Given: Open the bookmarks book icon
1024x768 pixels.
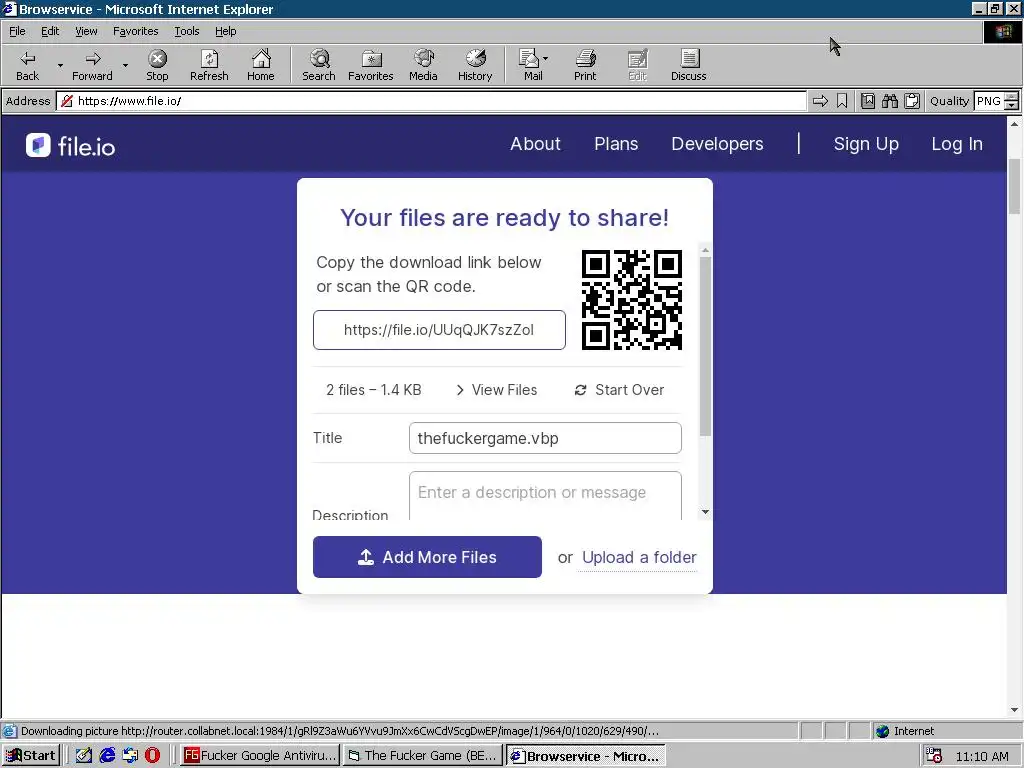Looking at the screenshot, I should point(867,101).
